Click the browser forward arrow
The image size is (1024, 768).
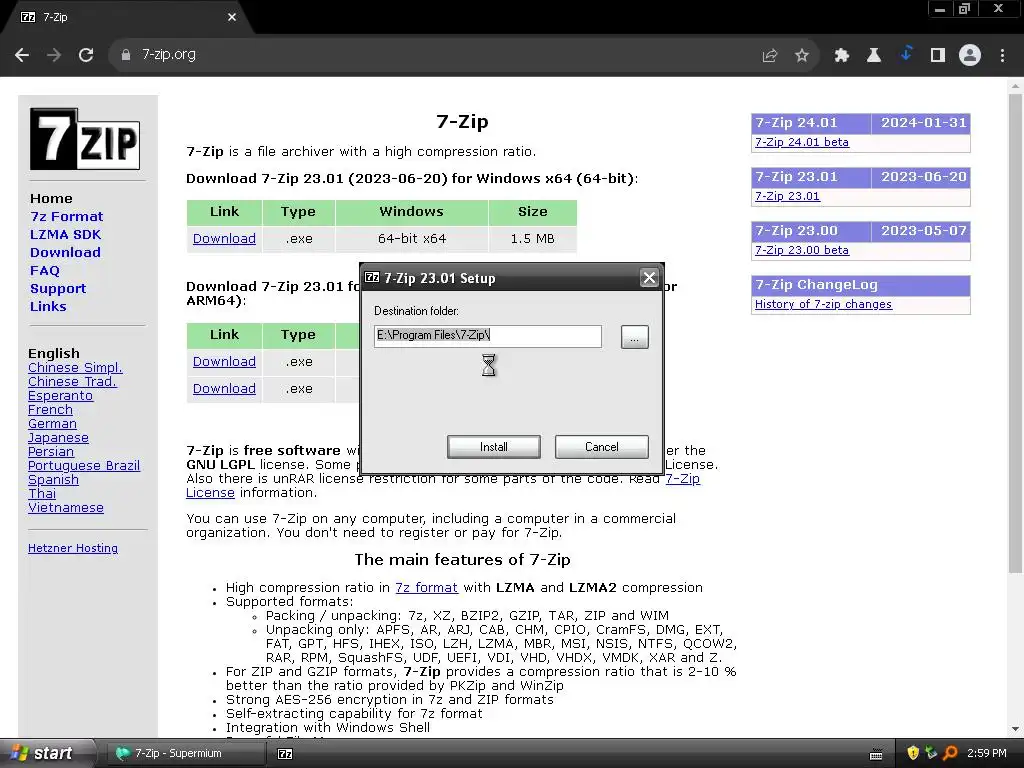pos(54,55)
